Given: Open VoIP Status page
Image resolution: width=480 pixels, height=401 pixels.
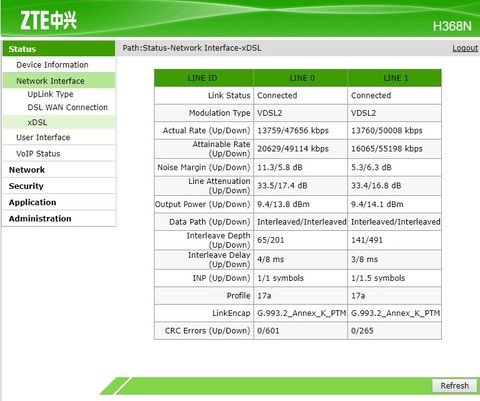Looking at the screenshot, I should click(38, 154).
